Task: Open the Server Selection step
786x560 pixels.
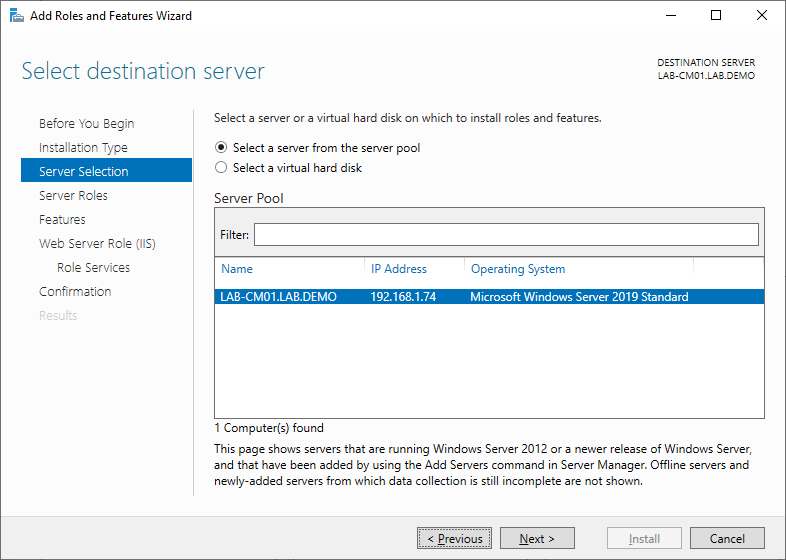Action: pos(84,172)
